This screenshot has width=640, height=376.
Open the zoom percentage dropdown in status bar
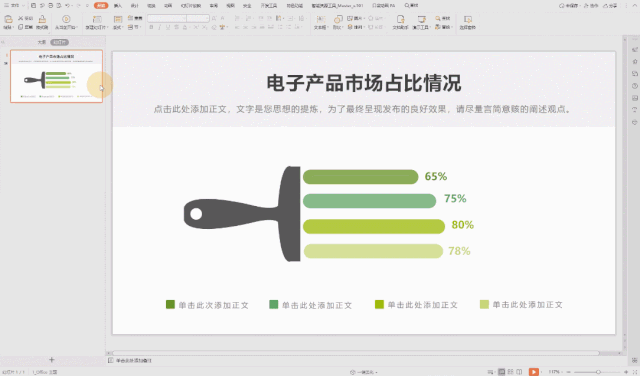coord(555,372)
